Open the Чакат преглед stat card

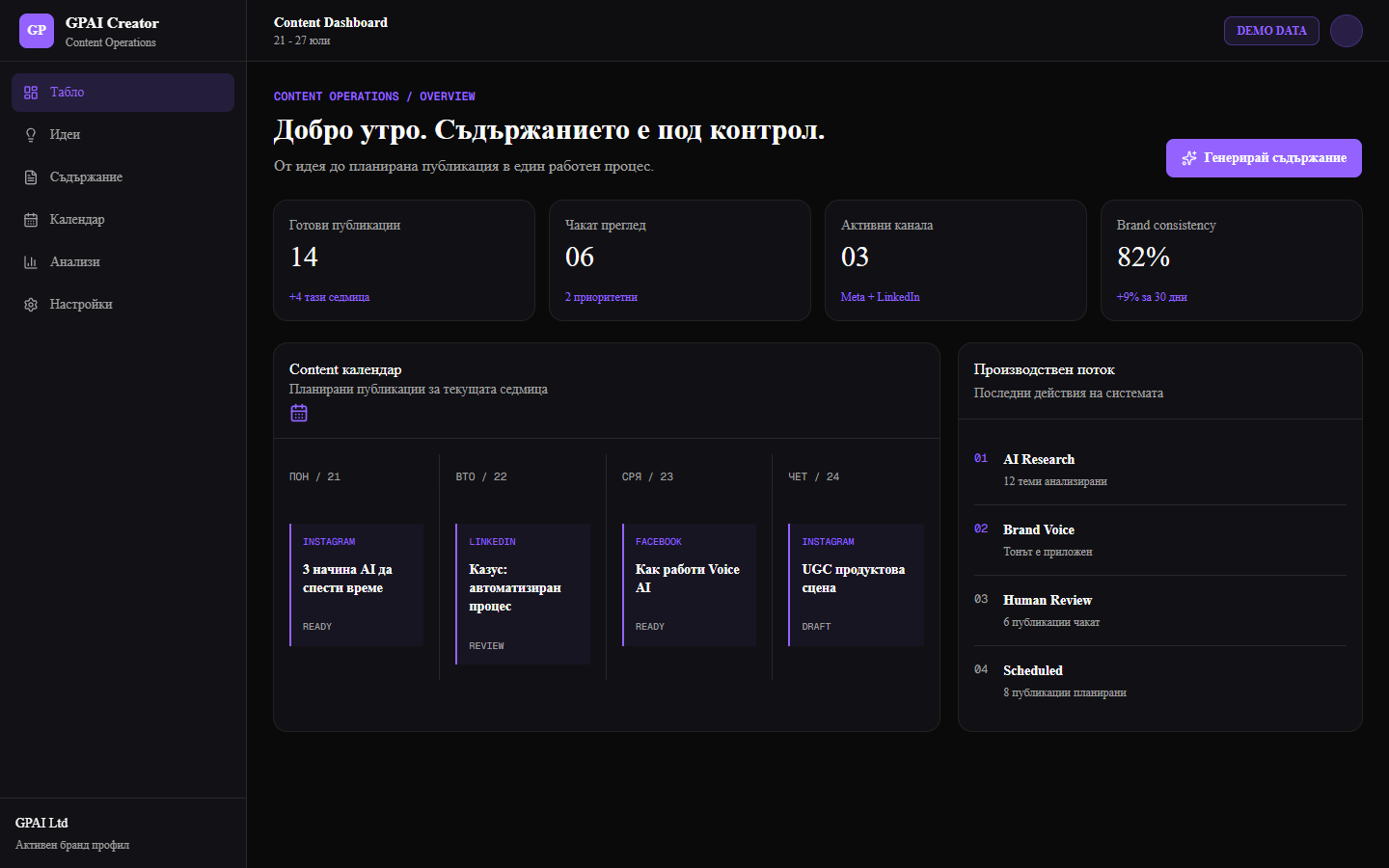680,260
